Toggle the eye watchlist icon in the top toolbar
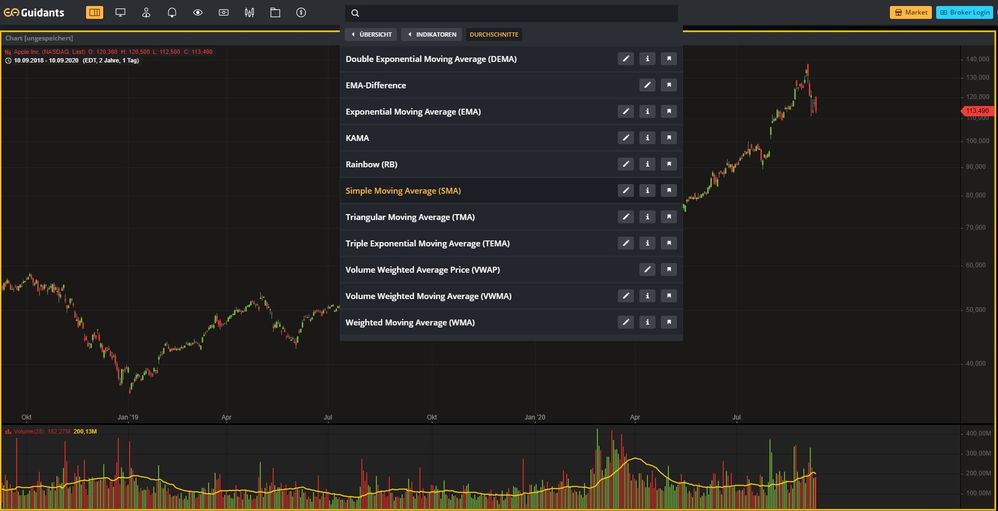Image resolution: width=998 pixels, height=511 pixels. coord(198,13)
